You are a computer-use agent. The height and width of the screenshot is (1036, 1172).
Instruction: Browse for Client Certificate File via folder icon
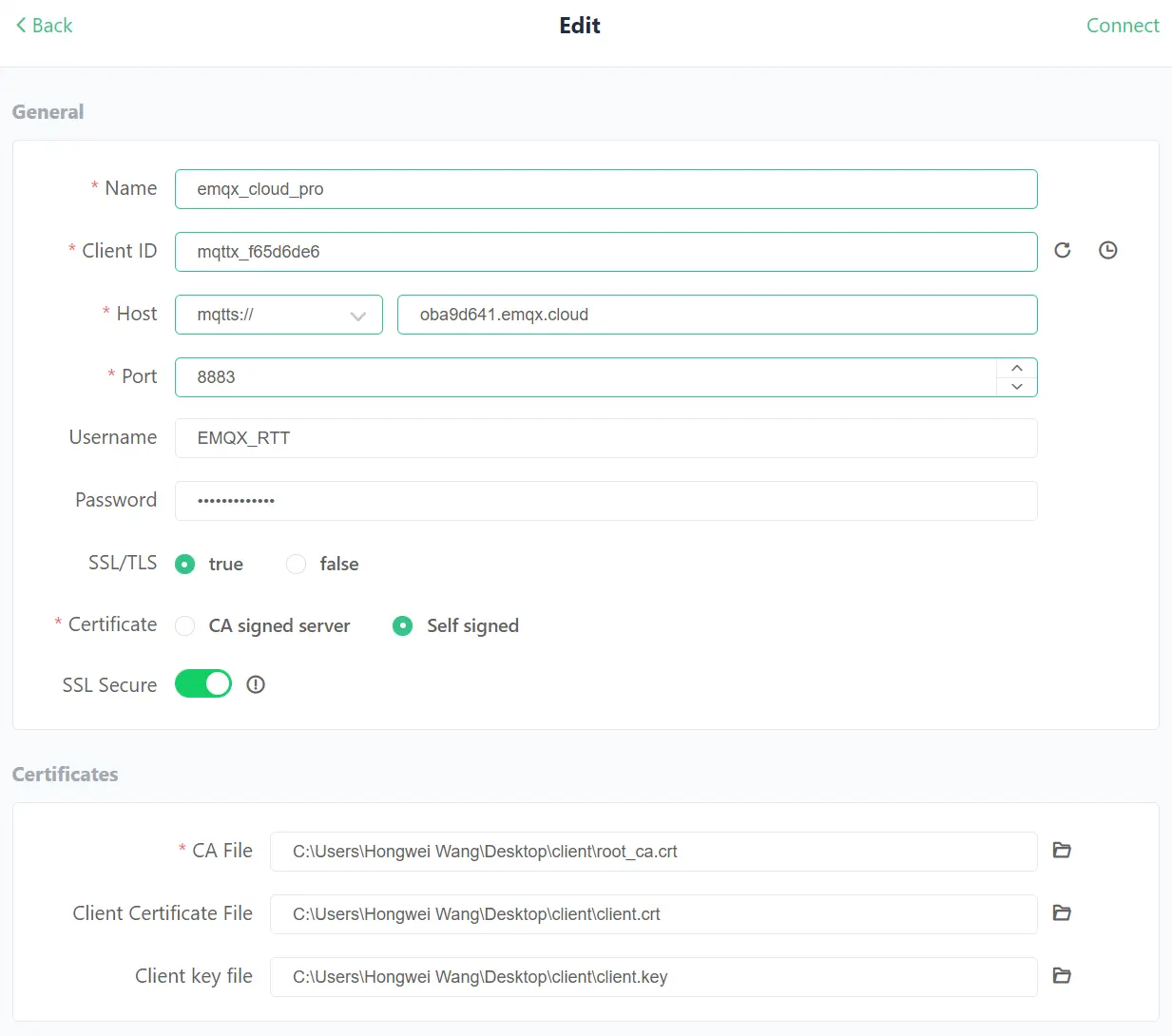click(1062, 912)
